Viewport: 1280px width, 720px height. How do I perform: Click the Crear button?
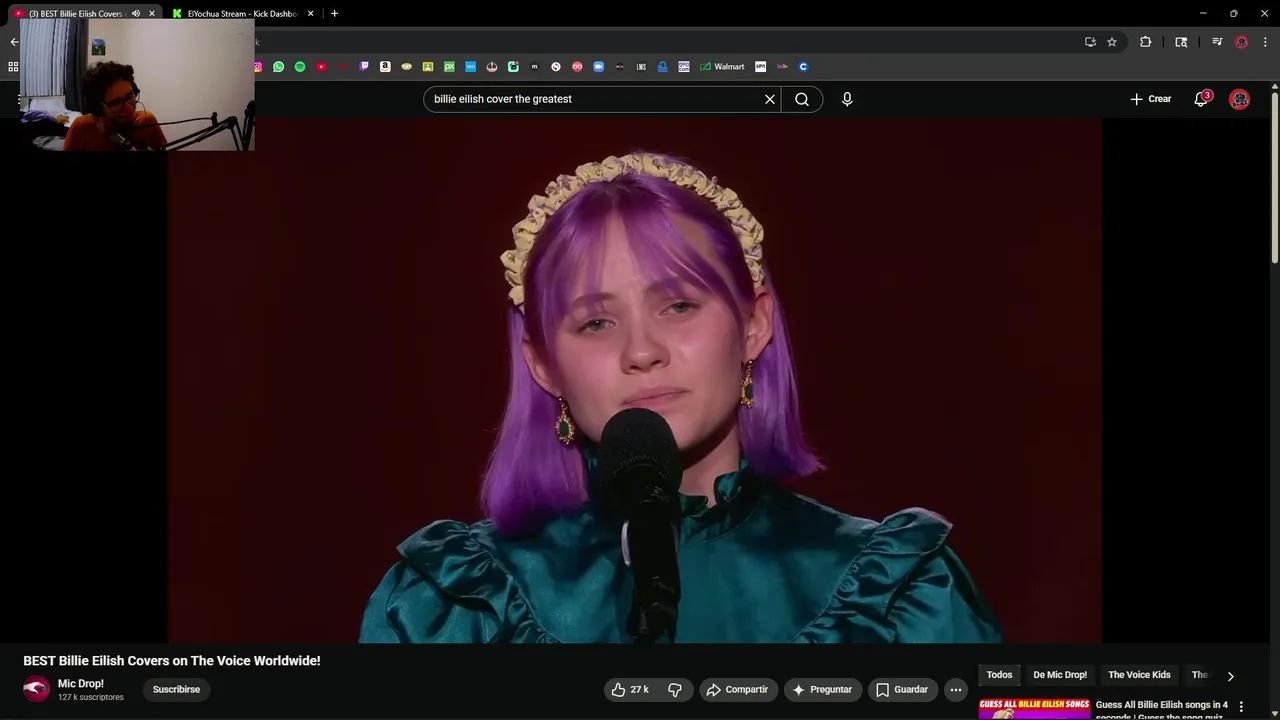[1151, 99]
